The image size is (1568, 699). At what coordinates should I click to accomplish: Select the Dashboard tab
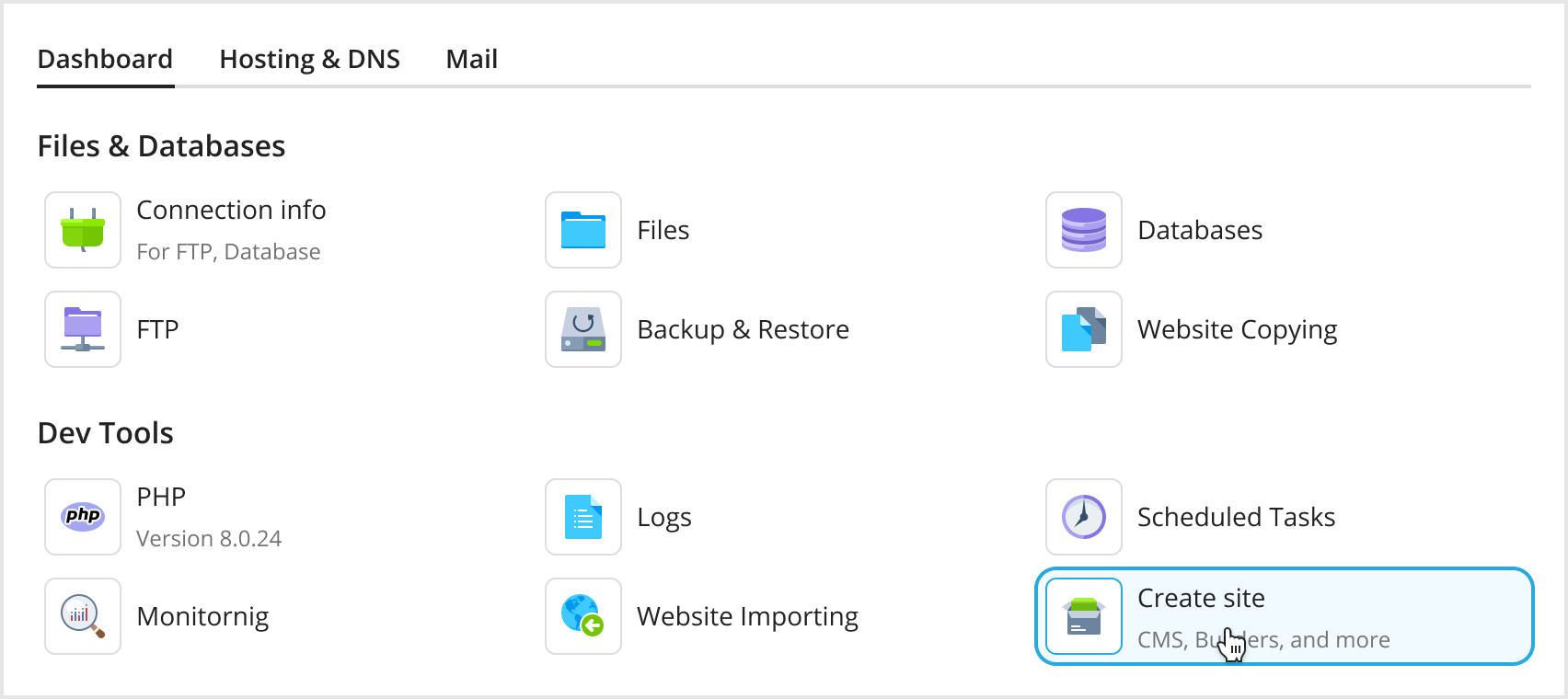(105, 60)
